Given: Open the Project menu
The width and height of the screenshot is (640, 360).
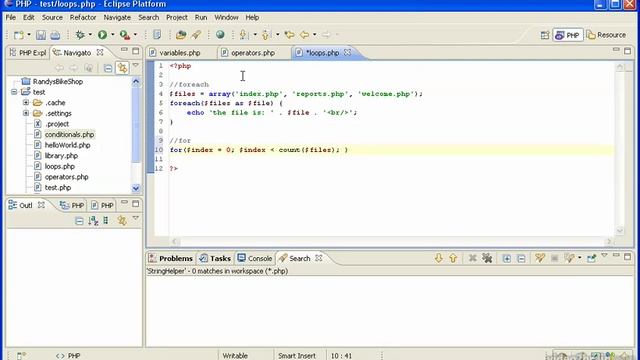Looking at the screenshot, I should [177, 18].
